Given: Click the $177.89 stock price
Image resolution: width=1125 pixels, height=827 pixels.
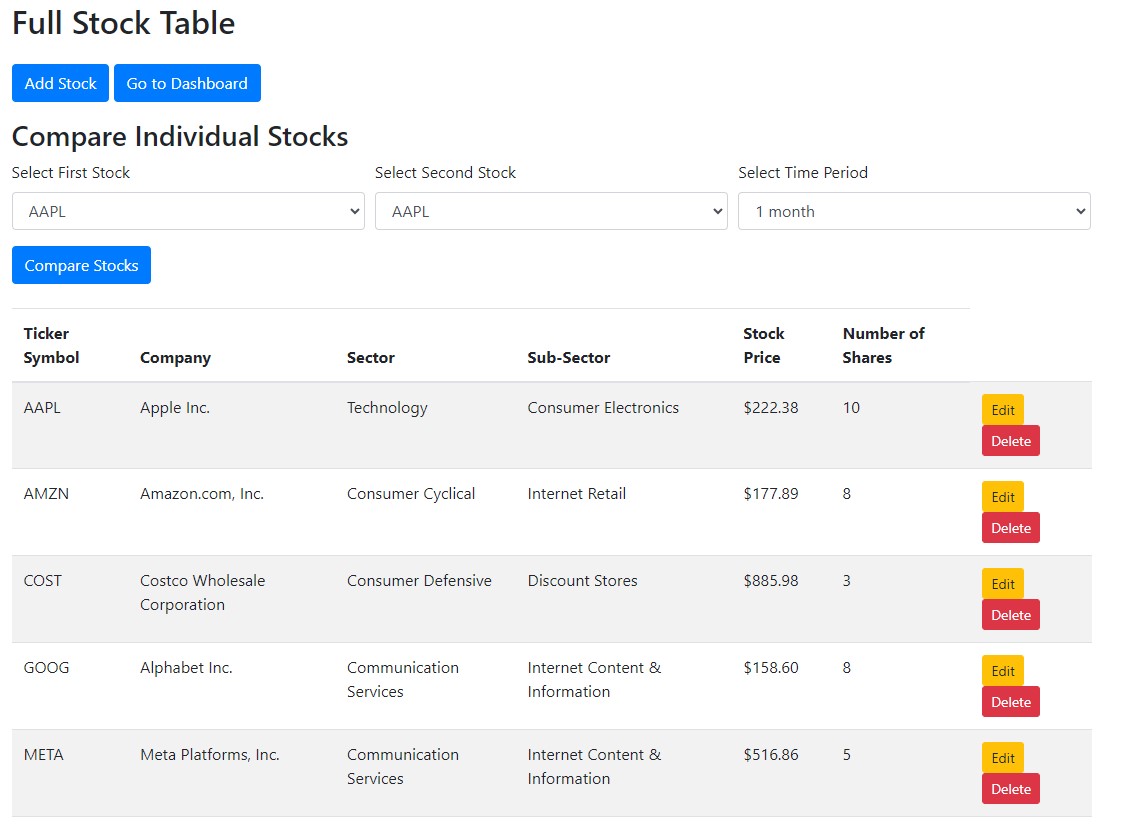Looking at the screenshot, I should pos(771,493).
